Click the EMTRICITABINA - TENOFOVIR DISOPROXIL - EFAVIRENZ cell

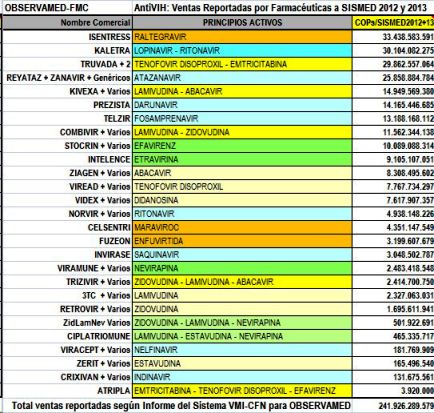coord(242,391)
